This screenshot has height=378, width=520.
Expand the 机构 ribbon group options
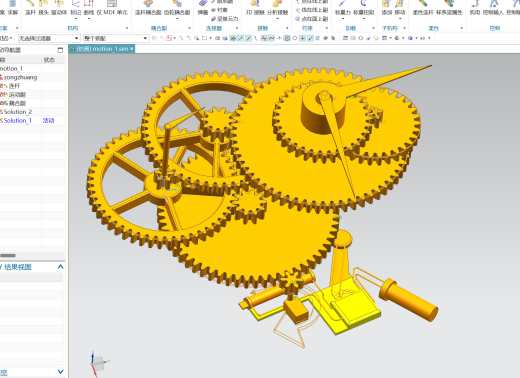point(127,28)
